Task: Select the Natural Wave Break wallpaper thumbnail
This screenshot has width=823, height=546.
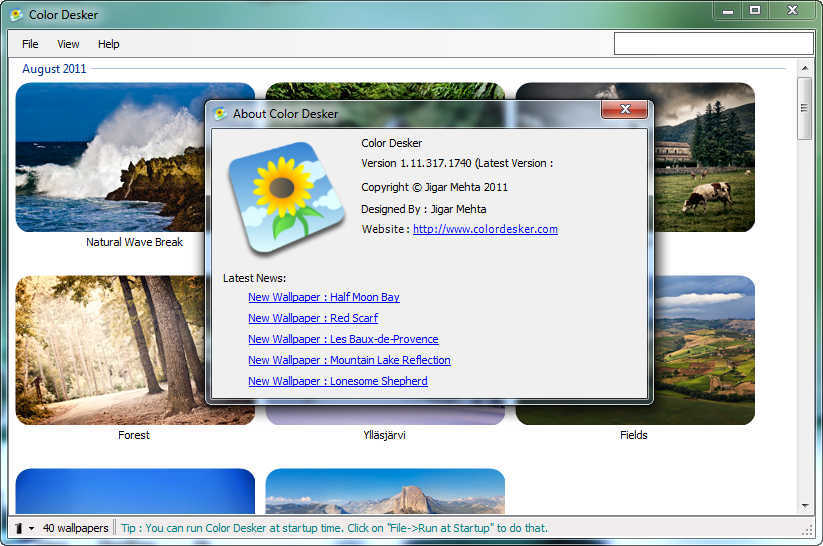Action: click(x=110, y=157)
